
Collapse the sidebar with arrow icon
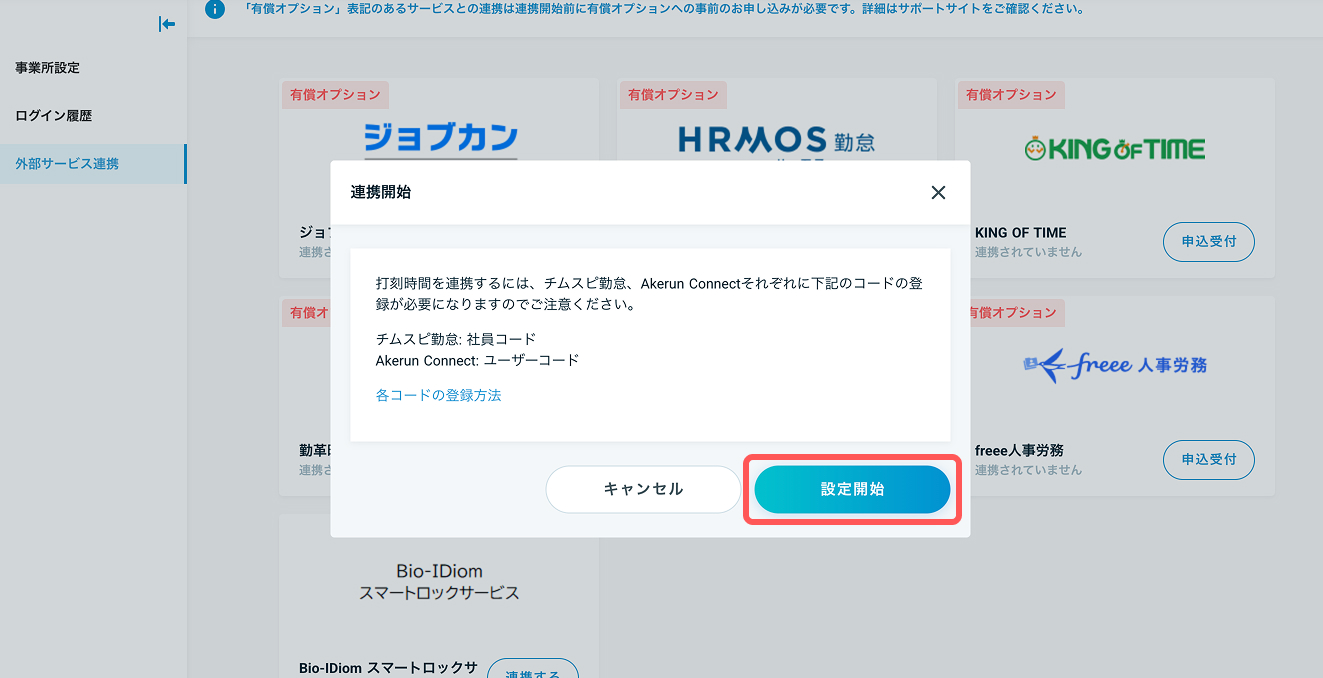167,24
